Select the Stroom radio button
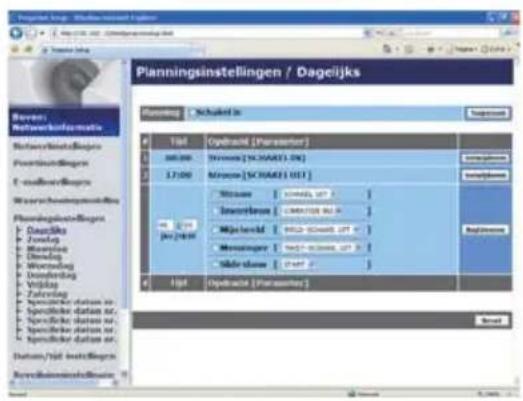Screen dimensions: 523x401 215,194
